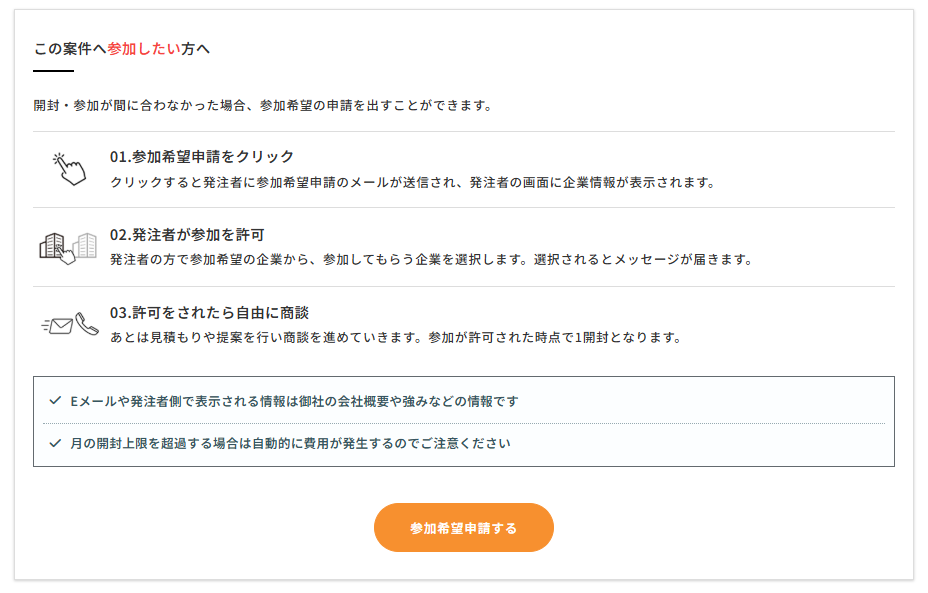Click the step 03 description about 見積もりや提案
Image resolution: width=928 pixels, height=593 pixels.
click(x=395, y=338)
